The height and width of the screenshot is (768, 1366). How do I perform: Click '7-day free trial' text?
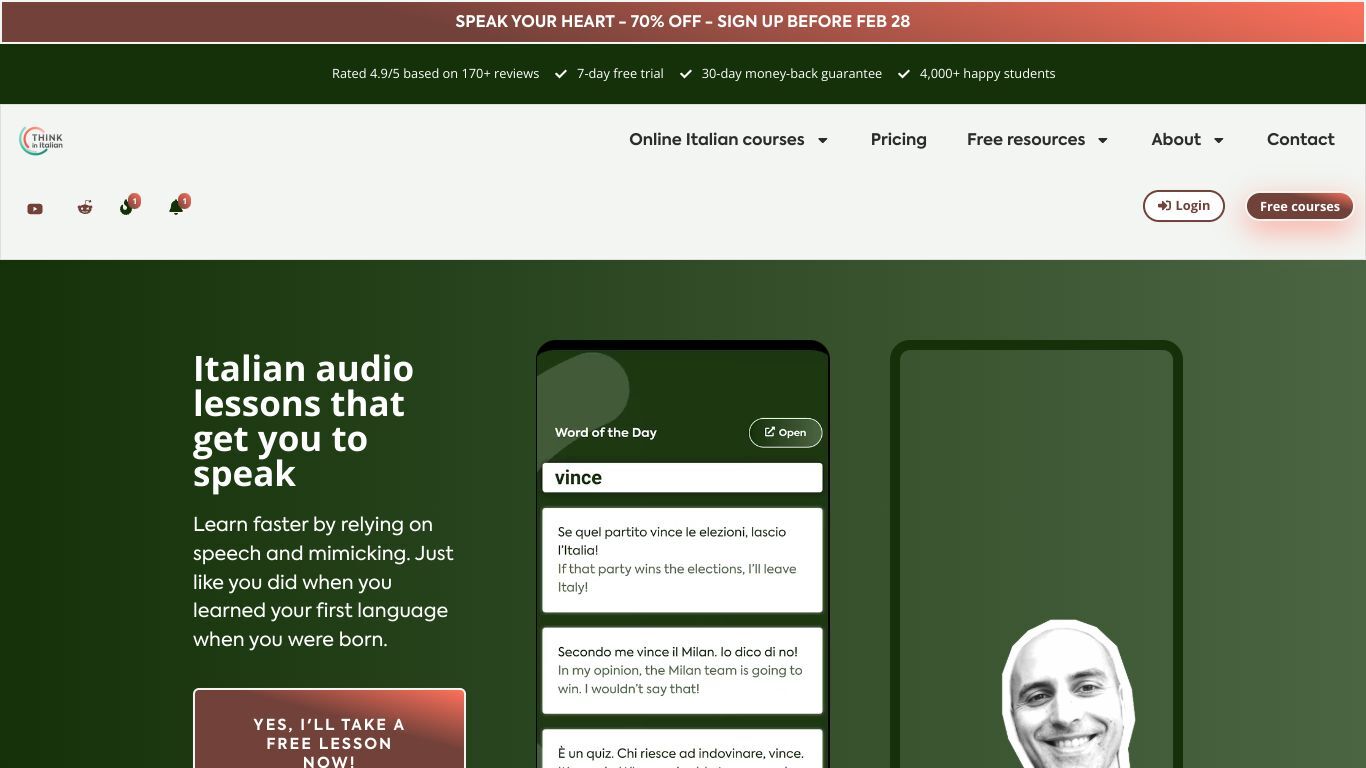pos(620,74)
